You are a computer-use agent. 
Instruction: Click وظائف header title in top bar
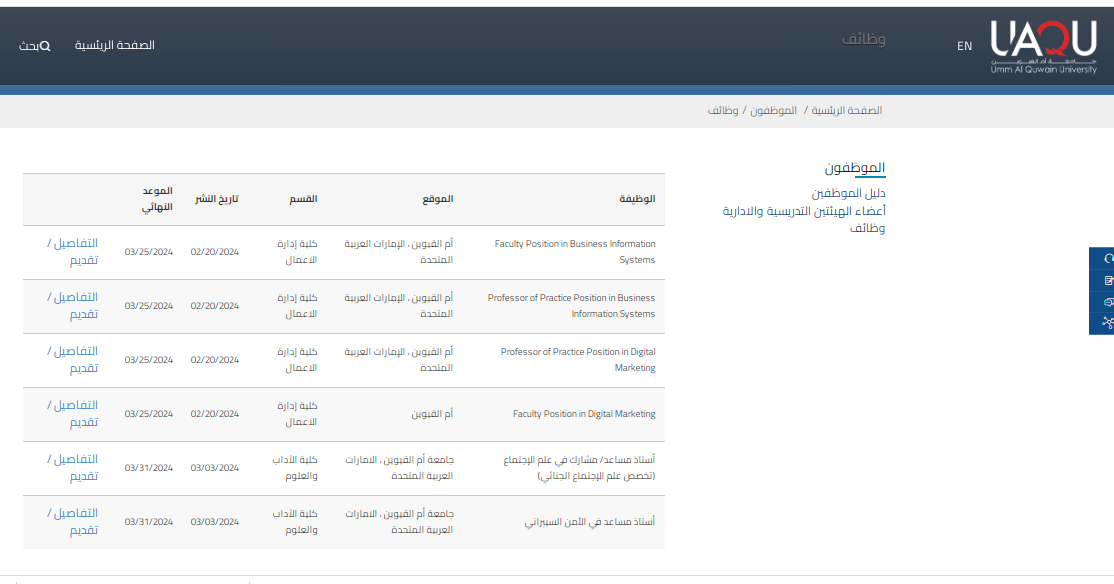(863, 40)
